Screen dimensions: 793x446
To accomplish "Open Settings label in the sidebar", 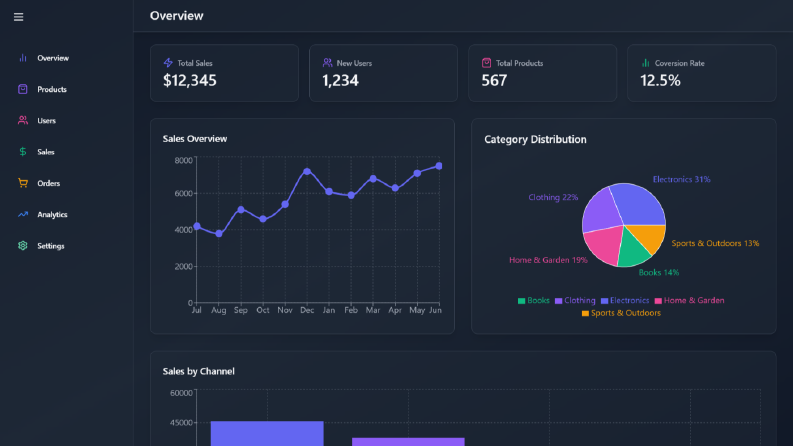I will tap(51, 246).
